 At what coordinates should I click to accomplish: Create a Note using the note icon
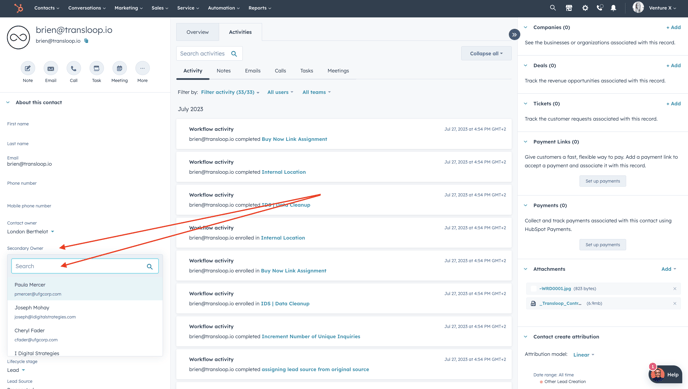point(28,68)
